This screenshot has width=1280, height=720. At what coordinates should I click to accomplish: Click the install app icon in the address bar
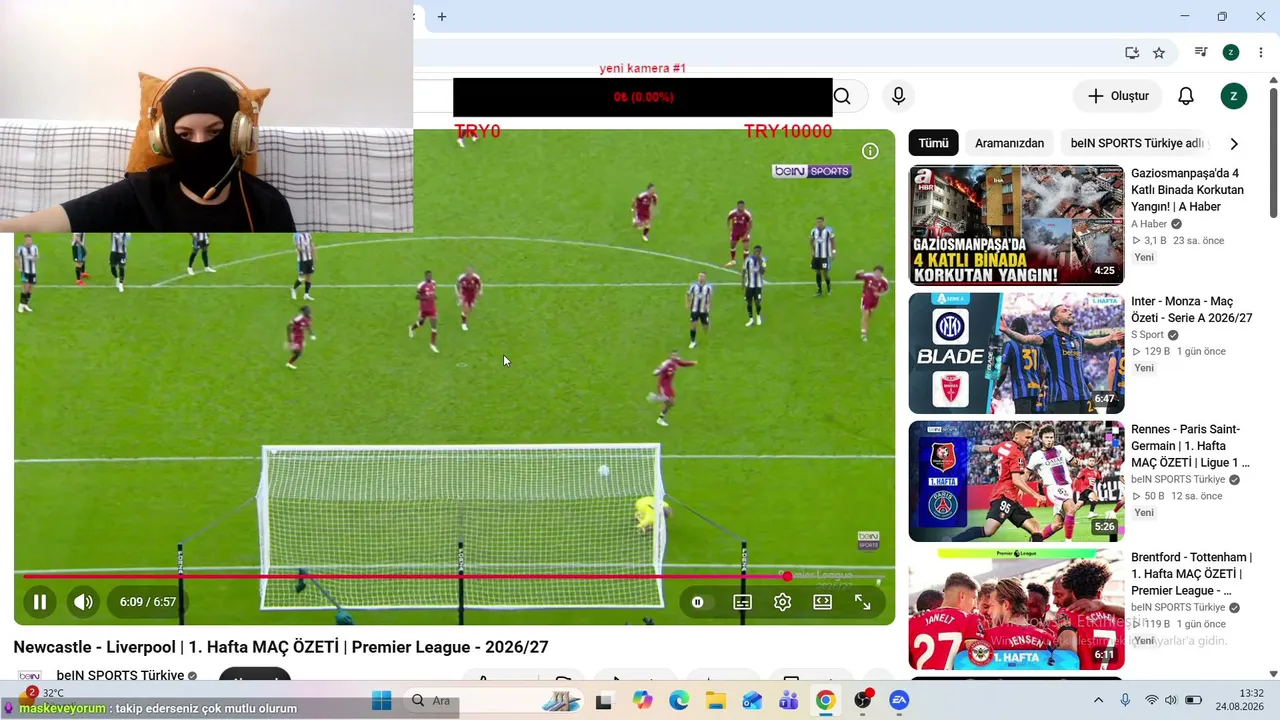(1132, 53)
